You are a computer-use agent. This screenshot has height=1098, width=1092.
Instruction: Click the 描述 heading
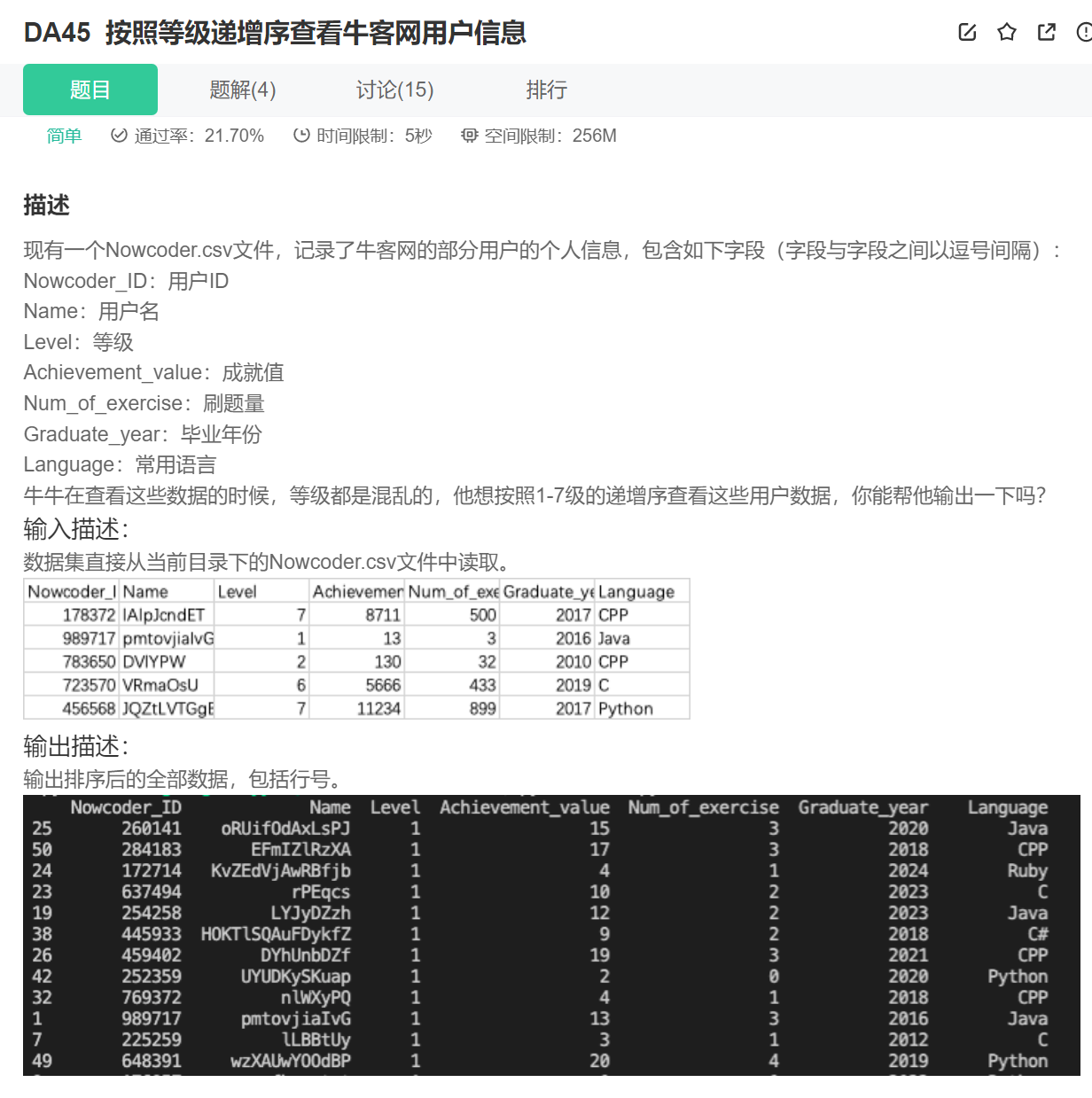tap(46, 205)
